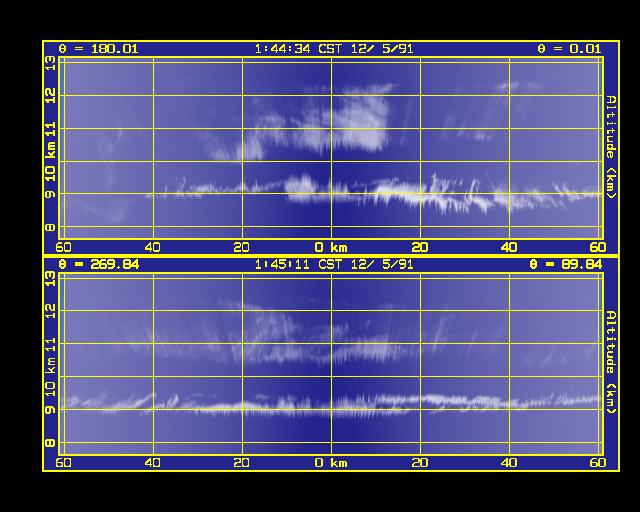Click the 20 distance tick on the θ = 269.84 side
This screenshot has height=512, width=640.
(x=241, y=463)
